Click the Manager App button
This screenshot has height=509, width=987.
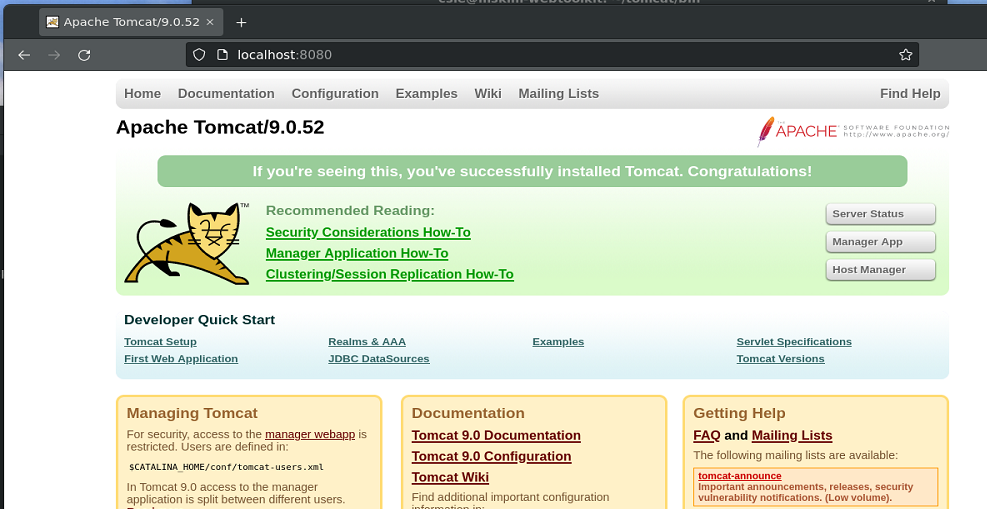(x=881, y=242)
